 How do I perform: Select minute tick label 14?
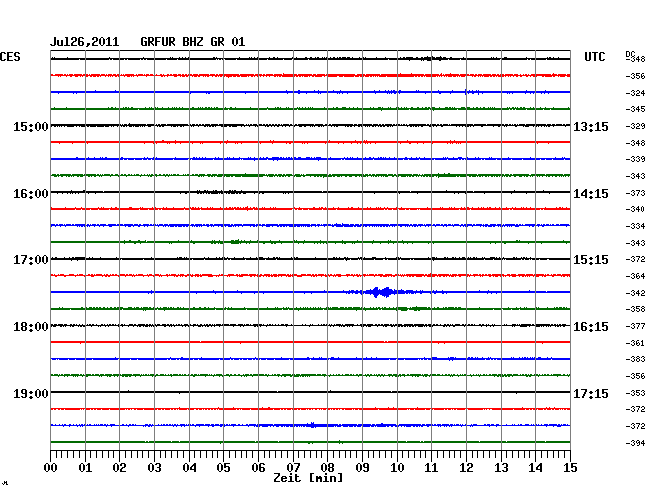point(535,468)
